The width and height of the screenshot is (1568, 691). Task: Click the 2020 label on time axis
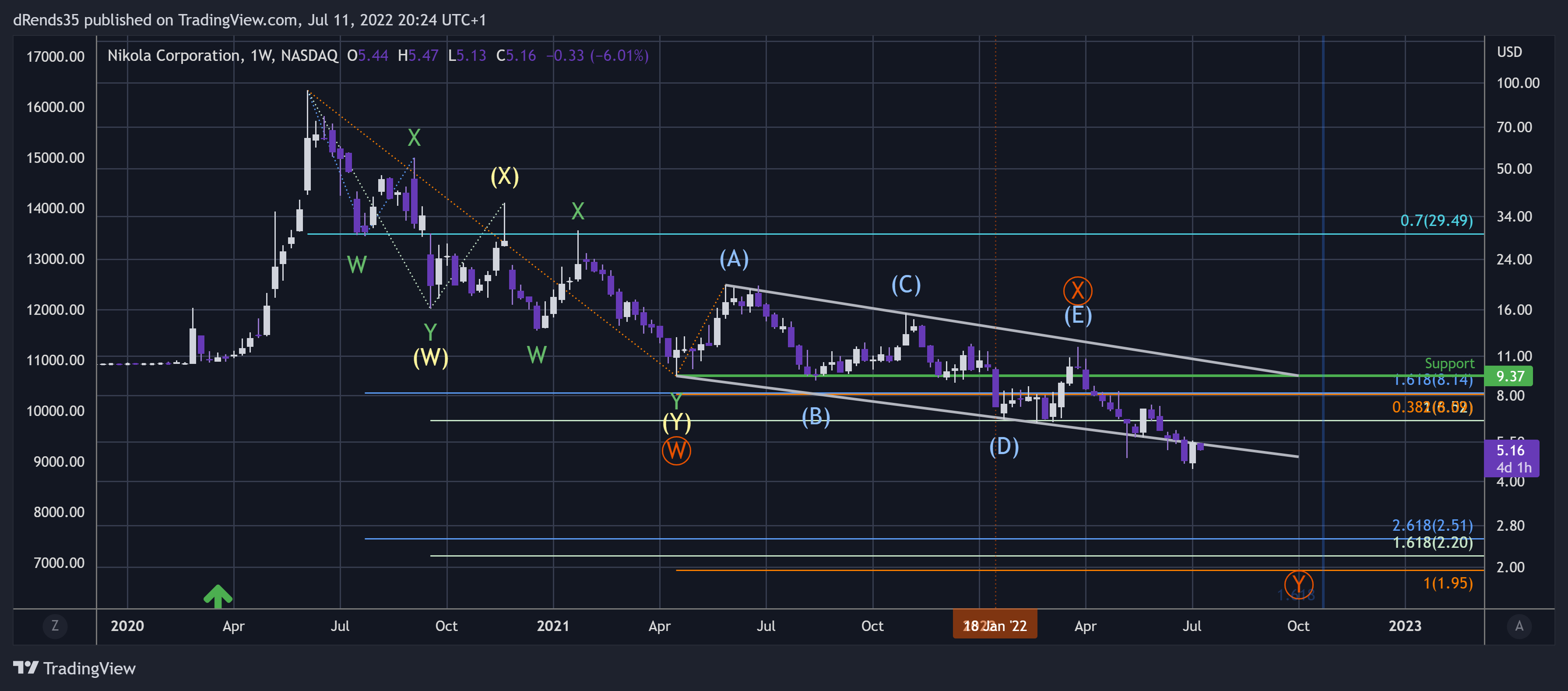(x=127, y=626)
